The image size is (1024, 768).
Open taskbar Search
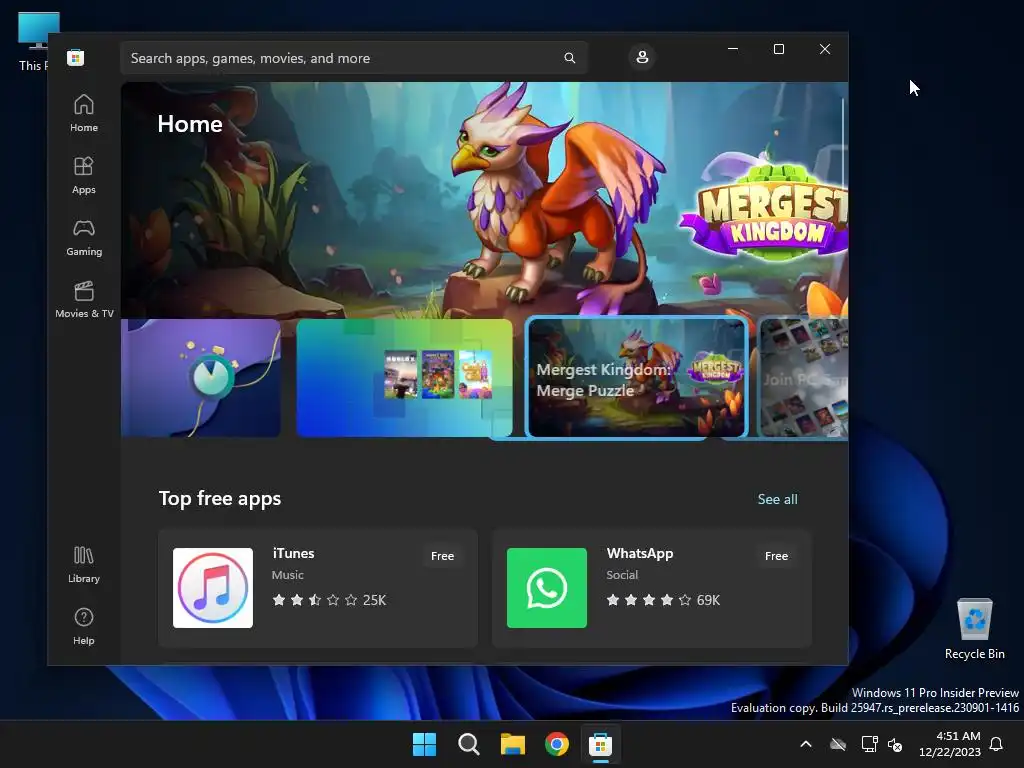pyautogui.click(x=468, y=744)
